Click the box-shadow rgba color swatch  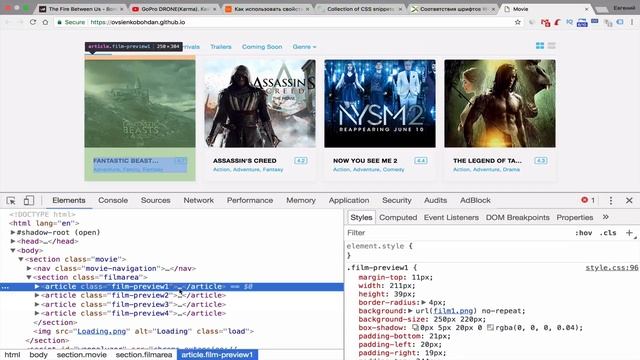[490, 328]
